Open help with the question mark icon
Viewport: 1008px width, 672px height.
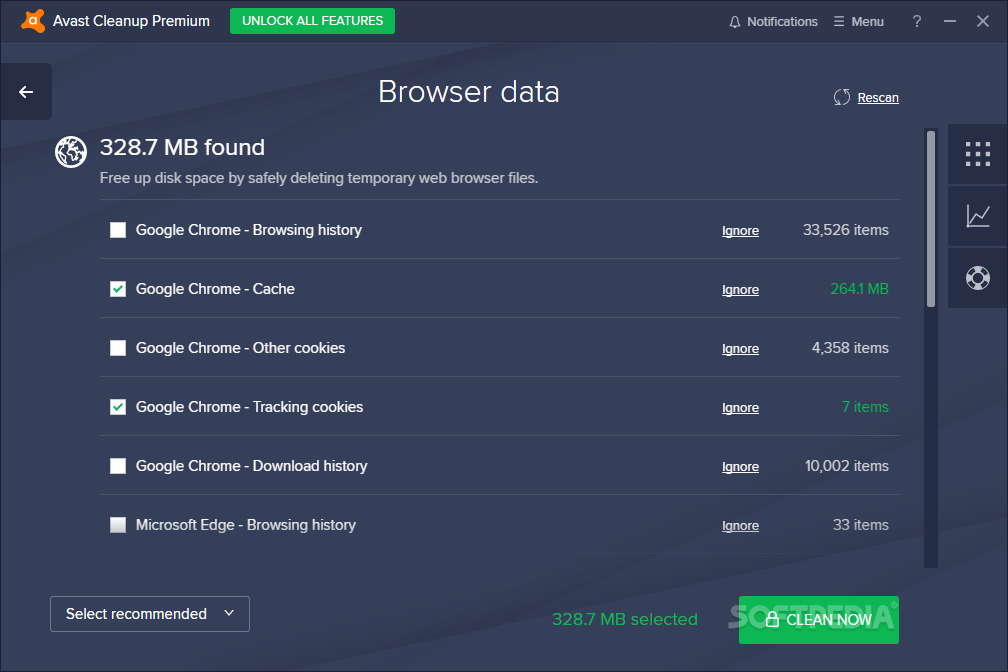917,21
